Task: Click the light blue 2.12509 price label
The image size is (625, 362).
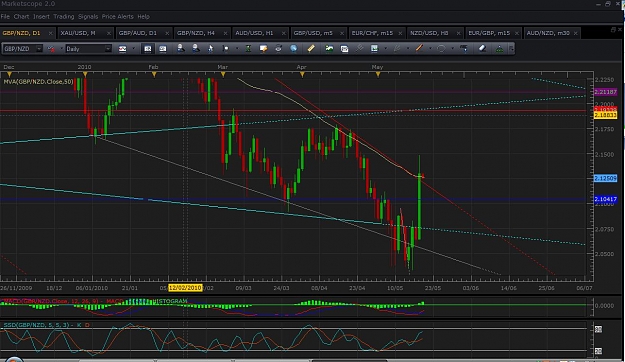Action: click(x=605, y=178)
